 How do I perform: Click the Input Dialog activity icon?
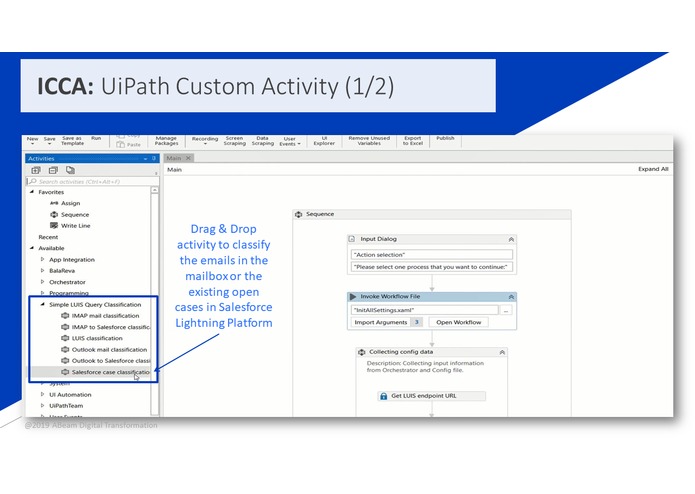coord(352,239)
